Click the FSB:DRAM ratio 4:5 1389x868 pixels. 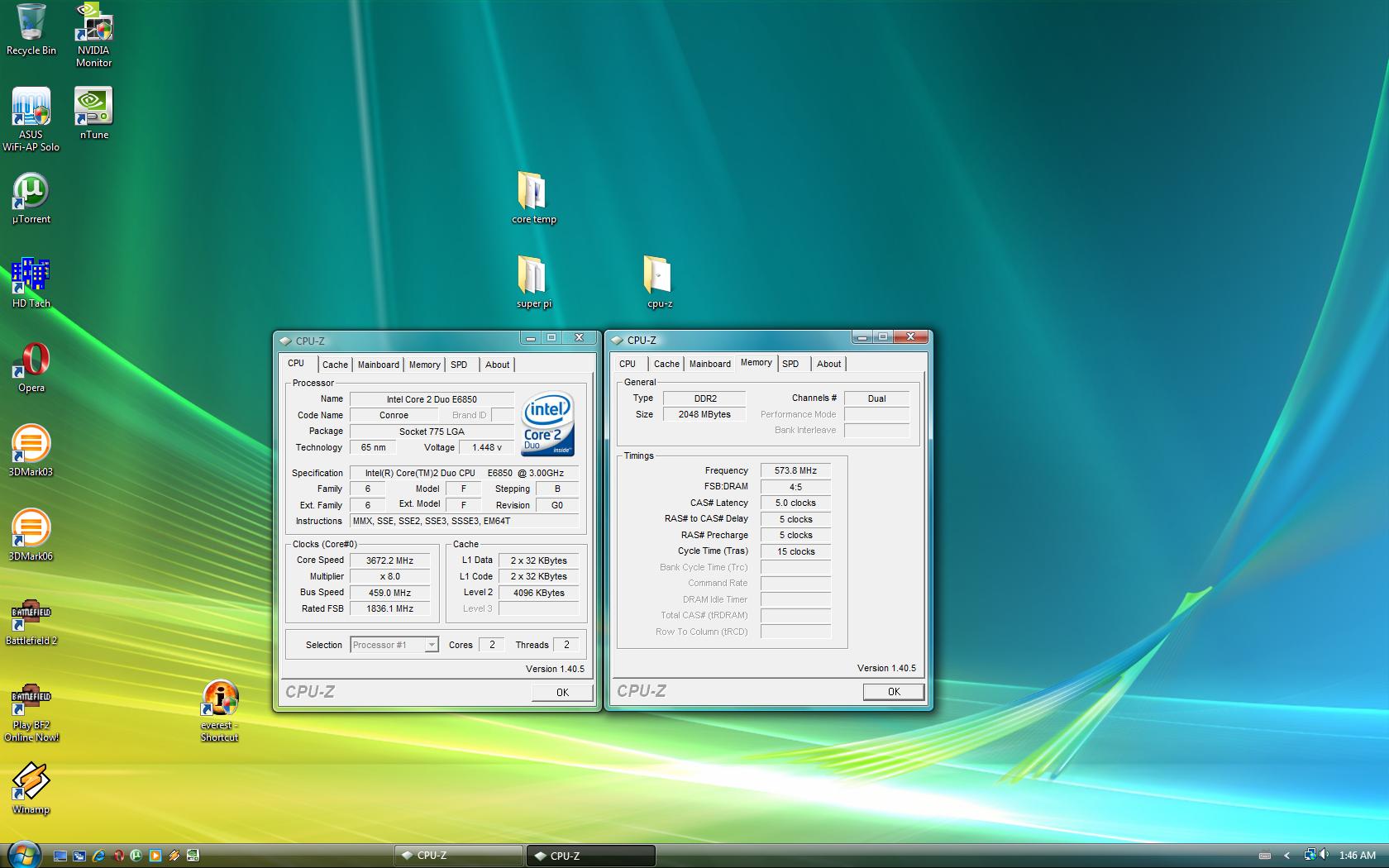pos(795,487)
